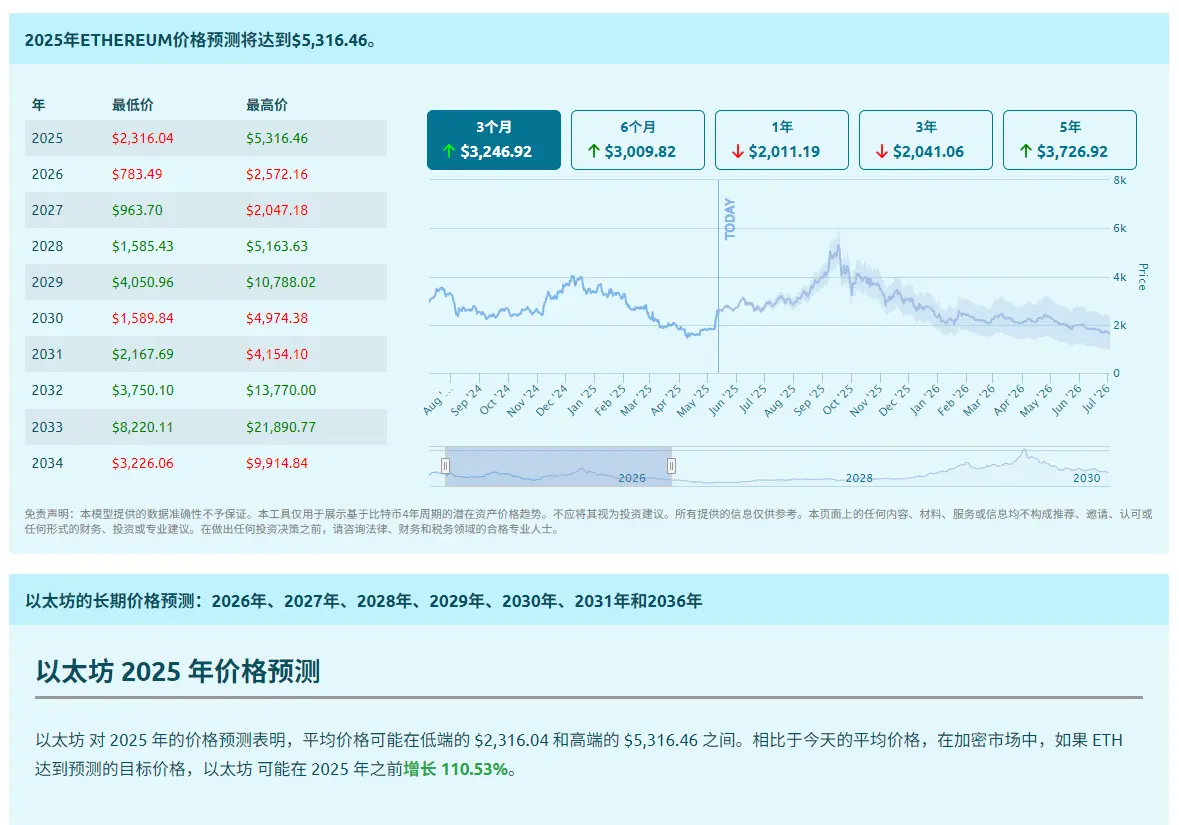
Task: Click 2034 highest price $9,914.84
Action: [x=277, y=463]
